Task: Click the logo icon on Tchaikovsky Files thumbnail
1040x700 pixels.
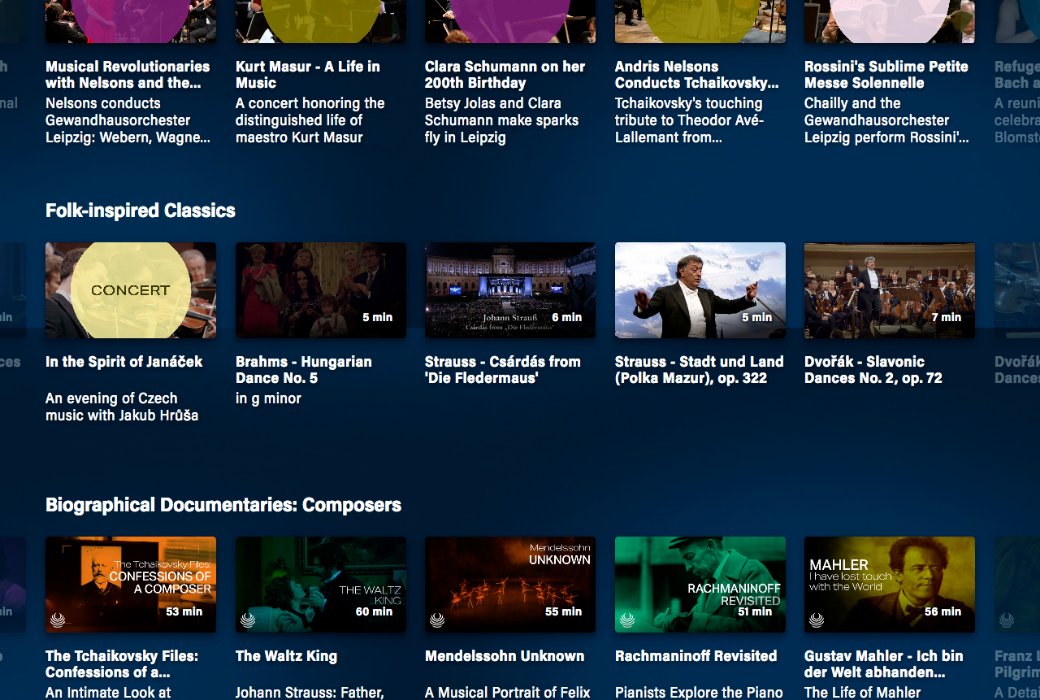Action: [58, 620]
